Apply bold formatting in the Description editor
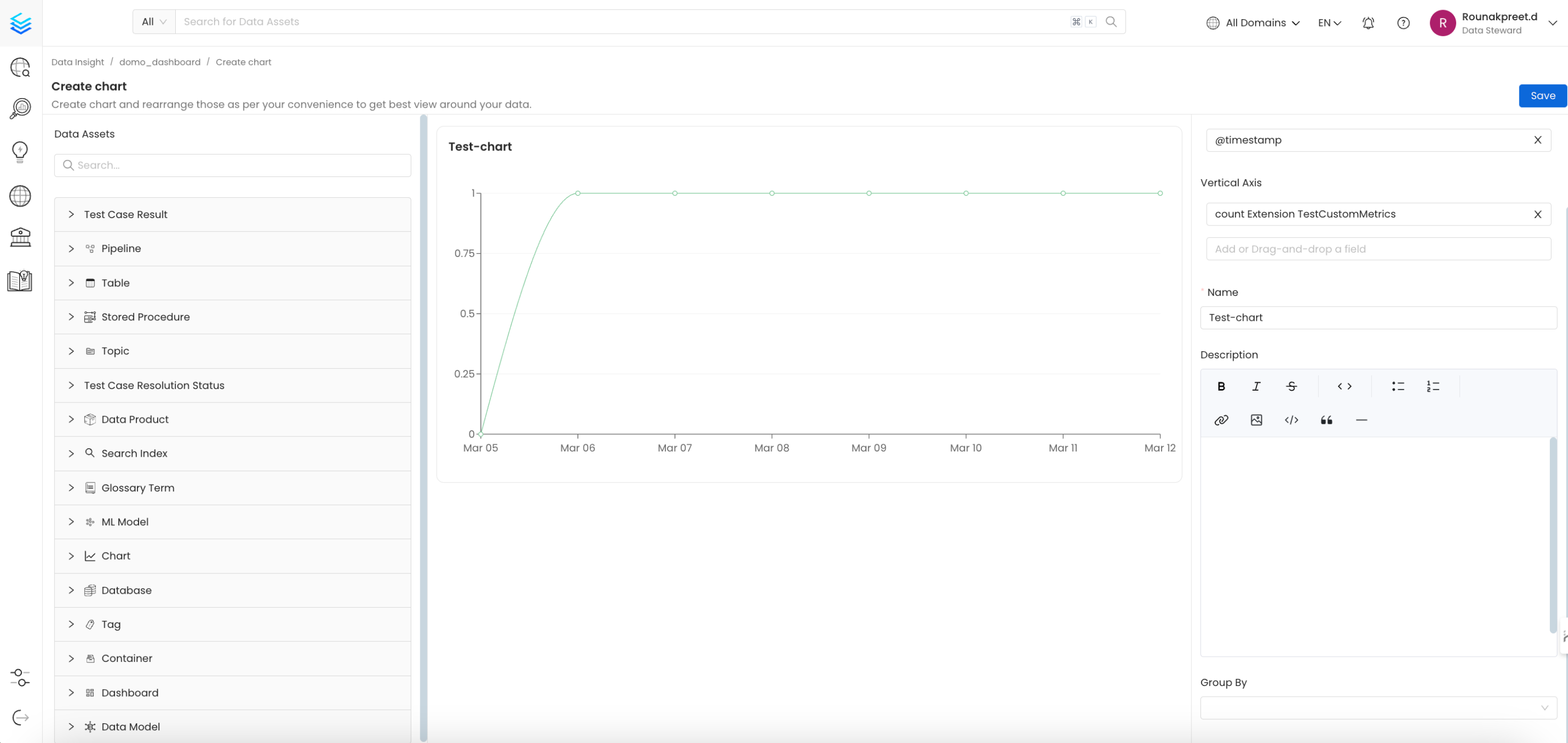The width and height of the screenshot is (1568, 743). pos(1221,386)
